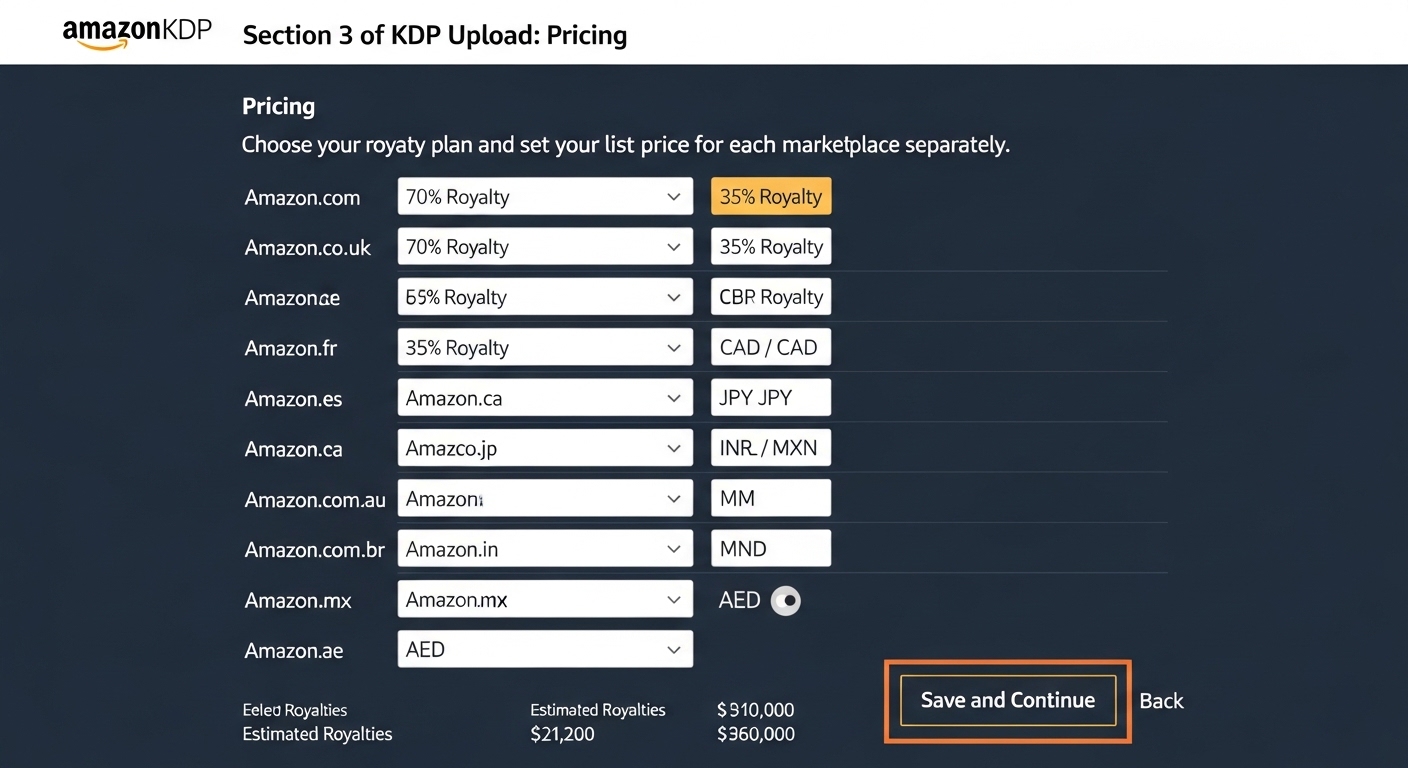Select the AED radio button

pyautogui.click(x=785, y=600)
